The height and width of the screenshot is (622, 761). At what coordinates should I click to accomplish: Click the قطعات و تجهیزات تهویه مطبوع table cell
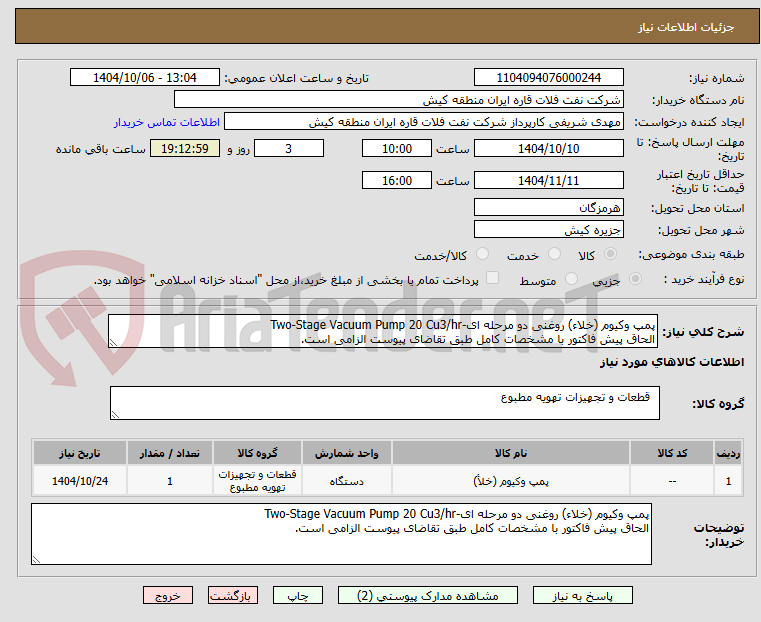click(257, 481)
